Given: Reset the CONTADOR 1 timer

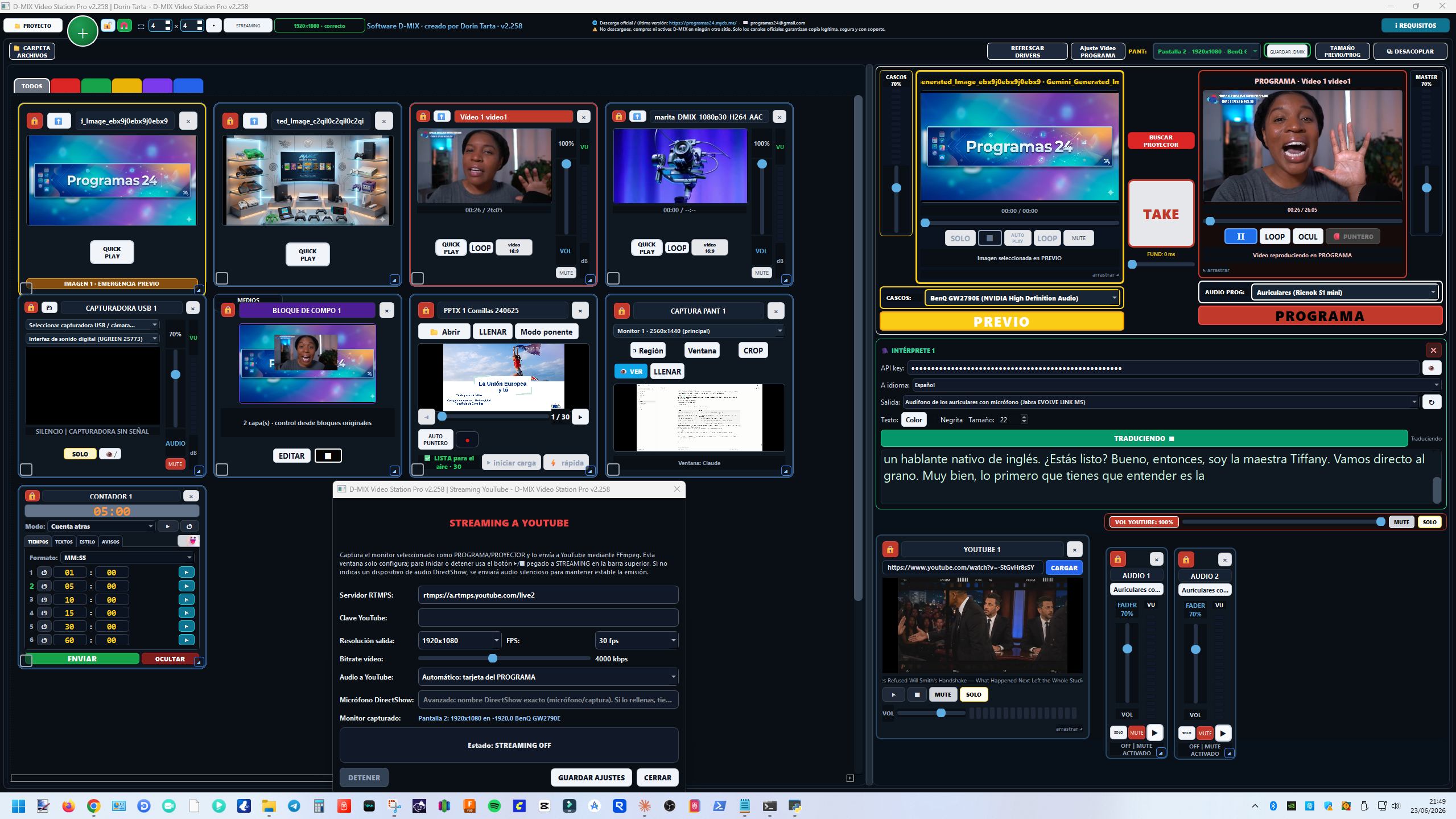Looking at the screenshot, I should 189,526.
